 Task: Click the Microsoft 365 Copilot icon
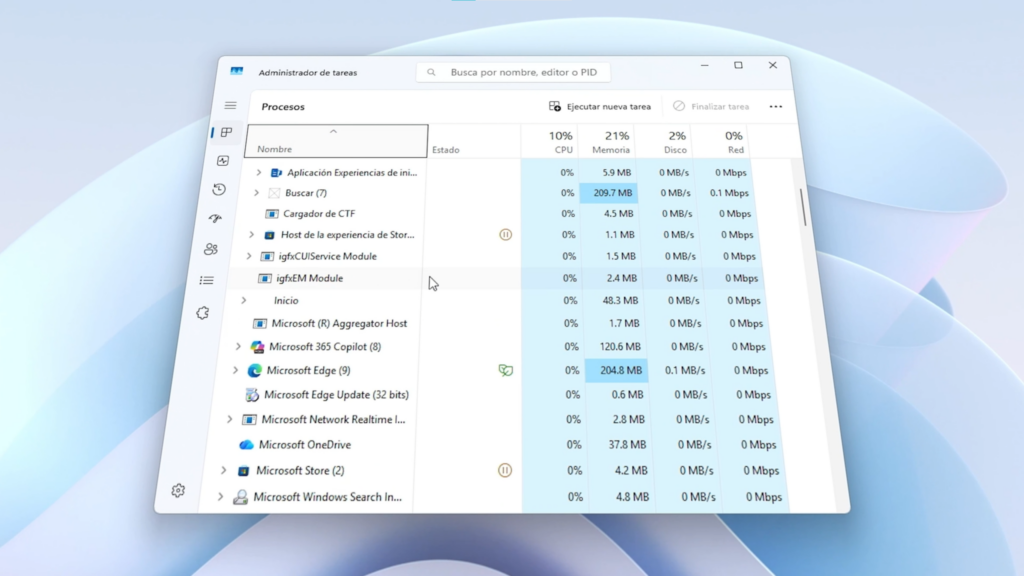pyautogui.click(x=257, y=347)
